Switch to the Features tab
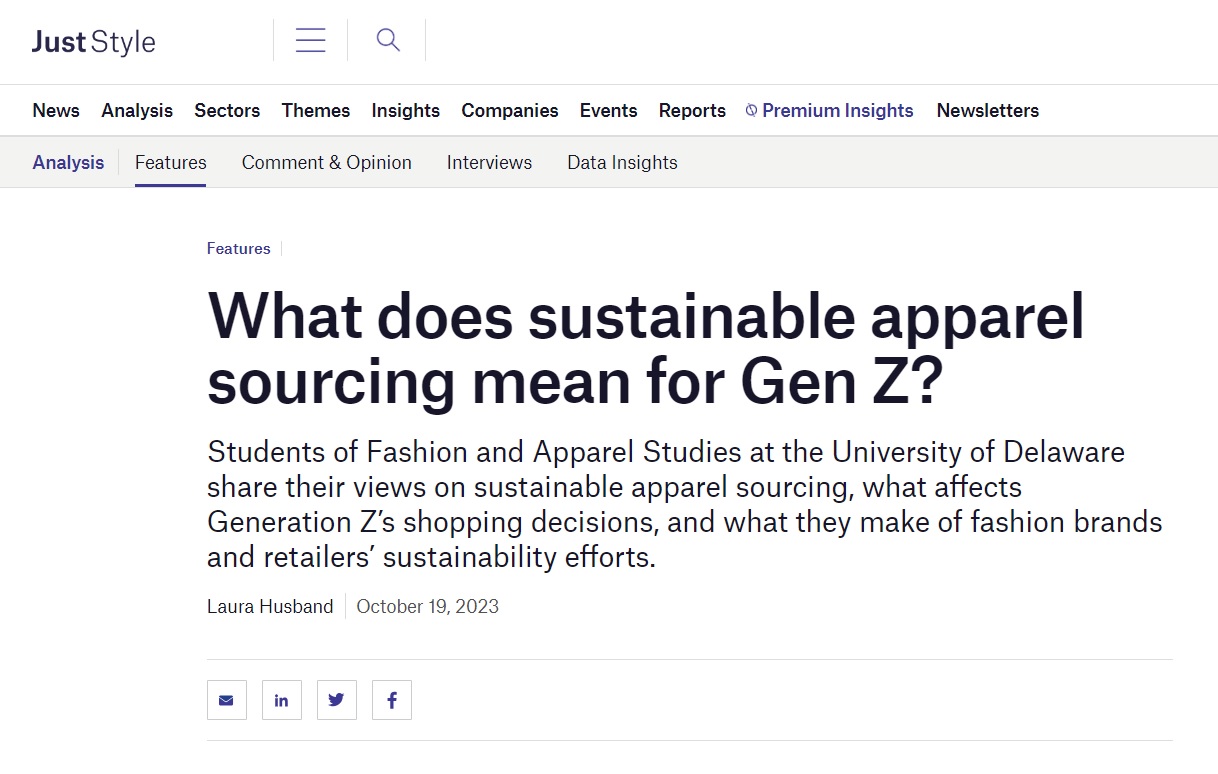Viewport: 1218px width, 774px height. pyautogui.click(x=171, y=163)
